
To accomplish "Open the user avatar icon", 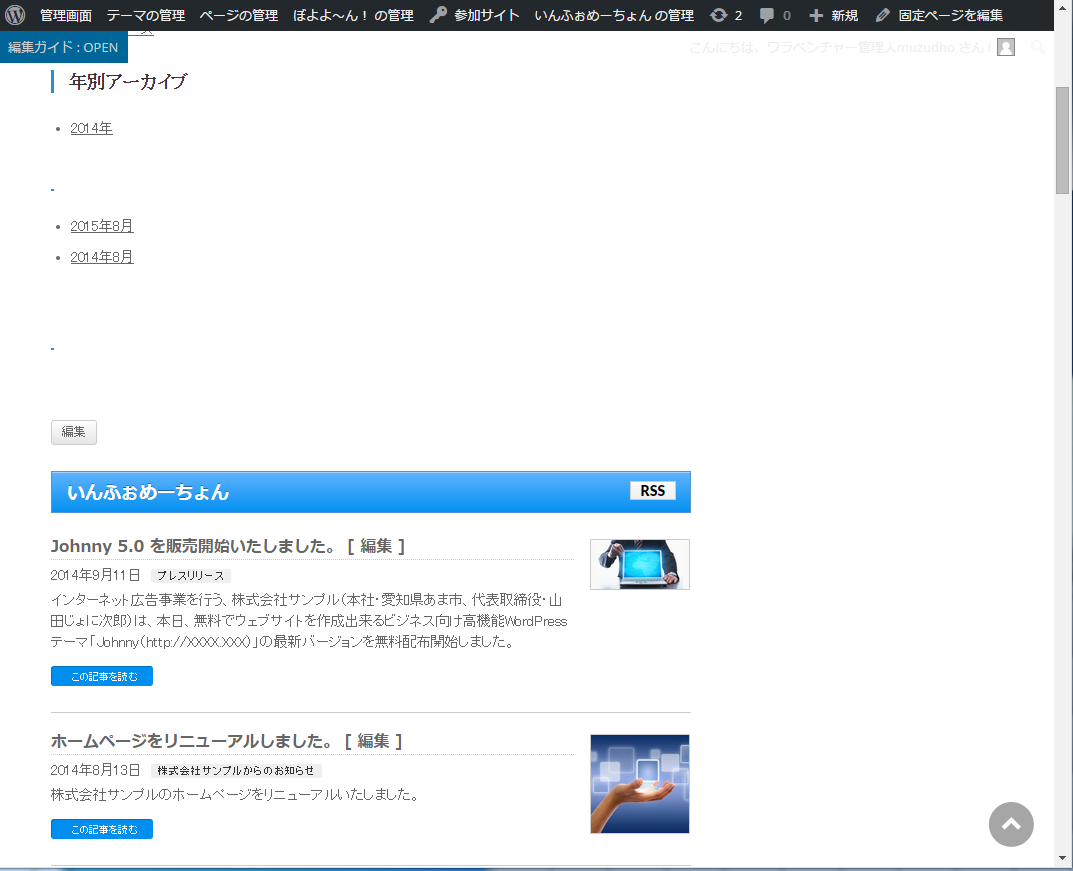I will point(1006,47).
